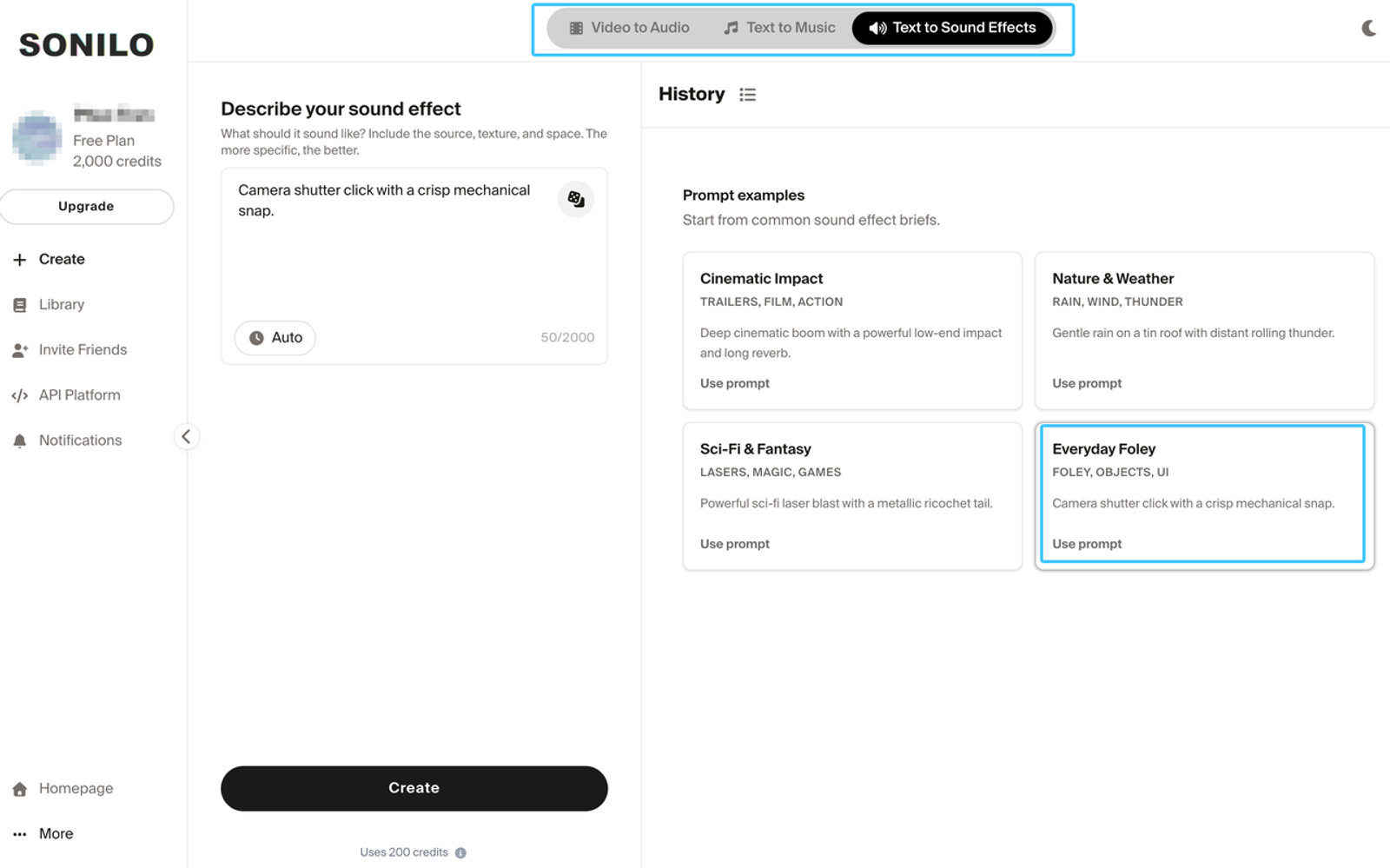Viewport: 1390px width, 868px height.
Task: Click the speaker icon on Text to Sound Effects
Action: (877, 28)
